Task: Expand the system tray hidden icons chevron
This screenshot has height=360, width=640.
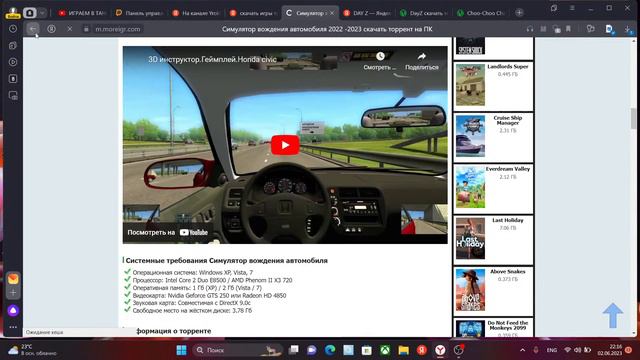Action: click(522, 350)
